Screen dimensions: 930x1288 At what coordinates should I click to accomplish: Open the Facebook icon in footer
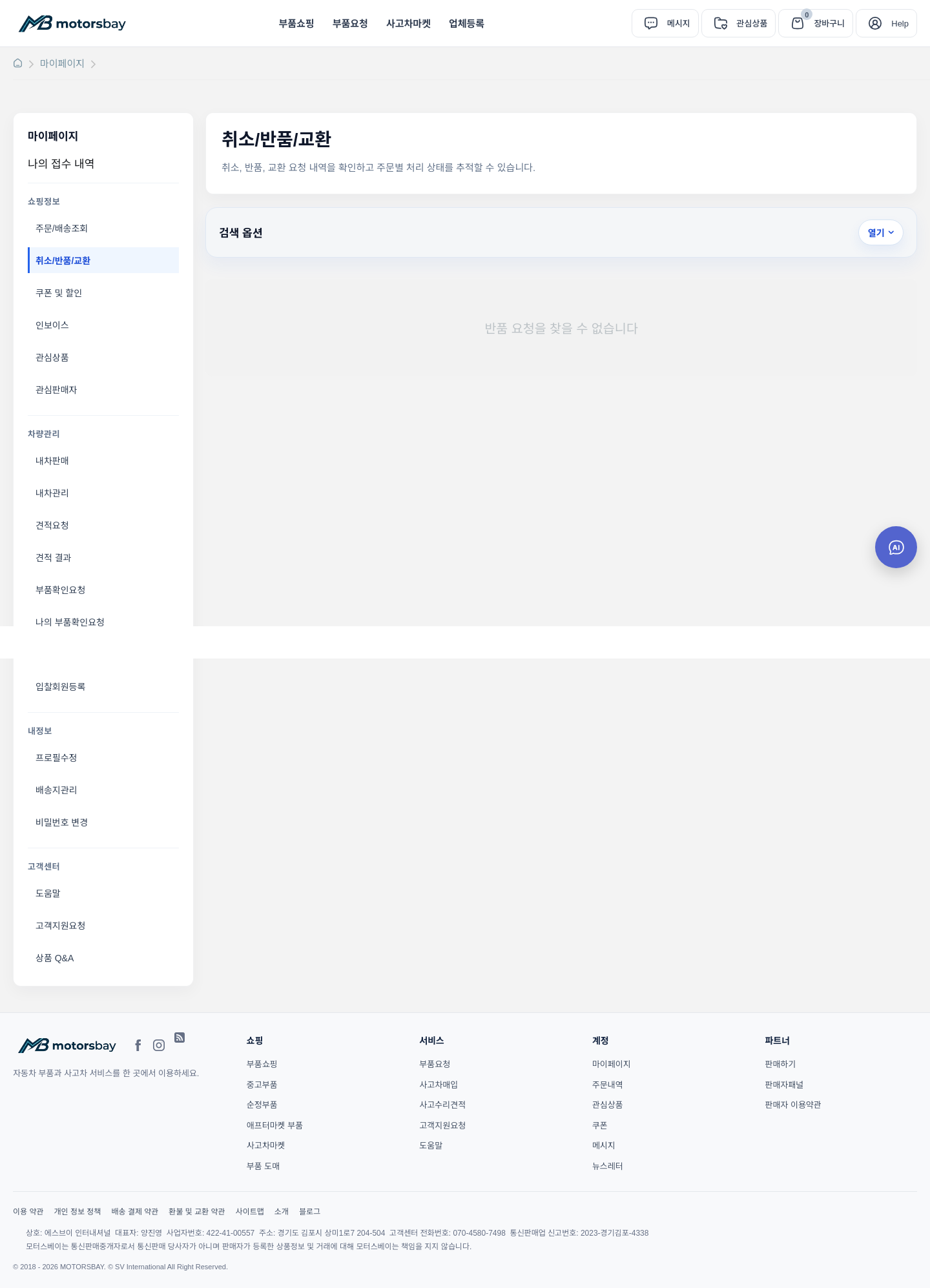coord(138,1045)
